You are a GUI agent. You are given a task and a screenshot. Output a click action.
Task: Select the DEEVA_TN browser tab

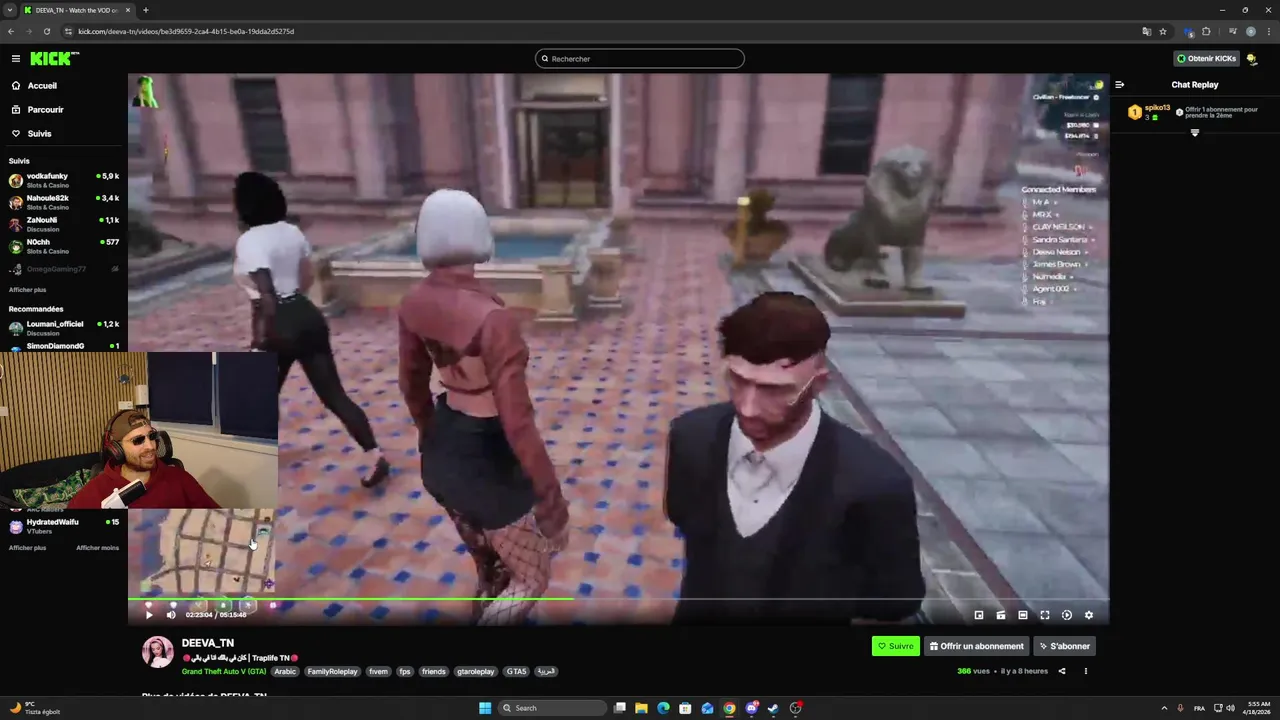pyautogui.click(x=78, y=10)
